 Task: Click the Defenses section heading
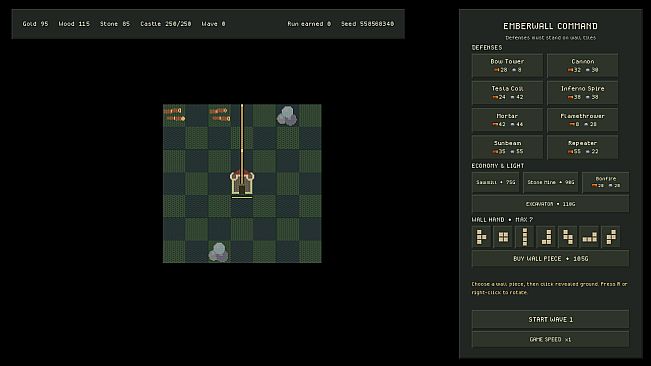pos(487,48)
